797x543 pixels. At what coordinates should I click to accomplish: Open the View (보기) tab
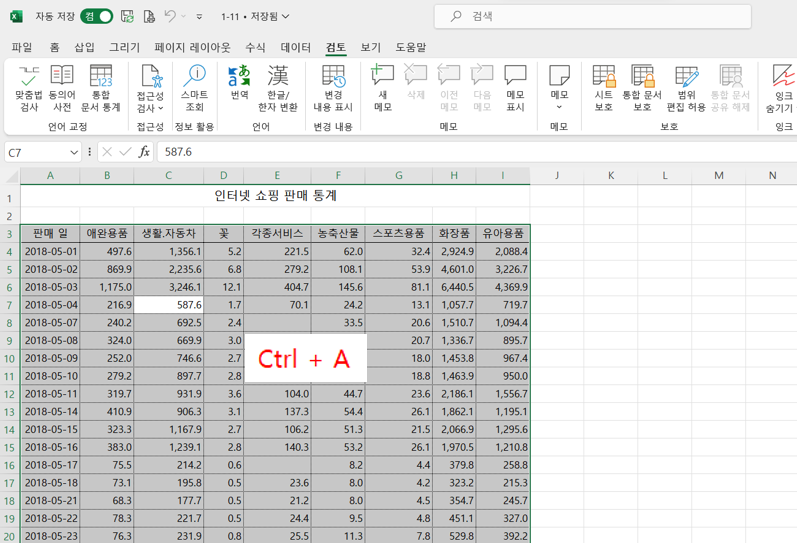click(371, 47)
